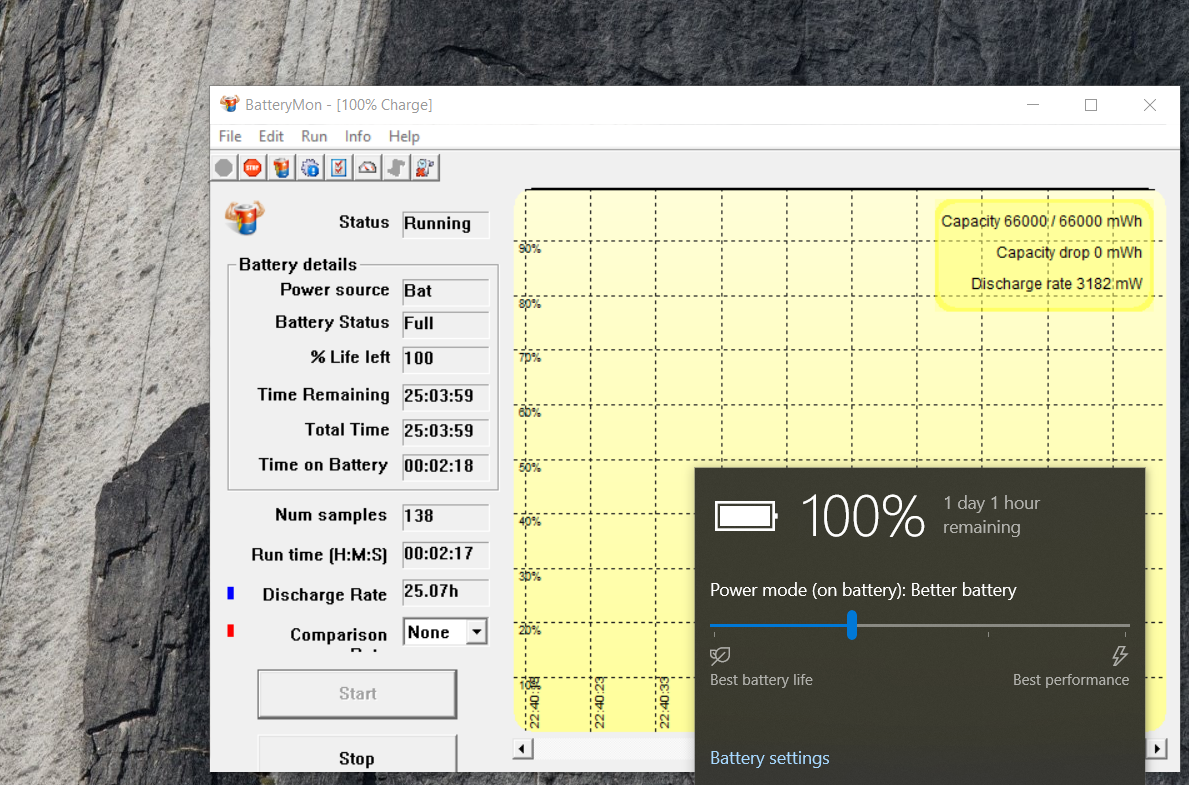The image size is (1189, 785).
Task: Click the Discharge rate 3182 mW text
Action: pyautogui.click(x=1056, y=284)
